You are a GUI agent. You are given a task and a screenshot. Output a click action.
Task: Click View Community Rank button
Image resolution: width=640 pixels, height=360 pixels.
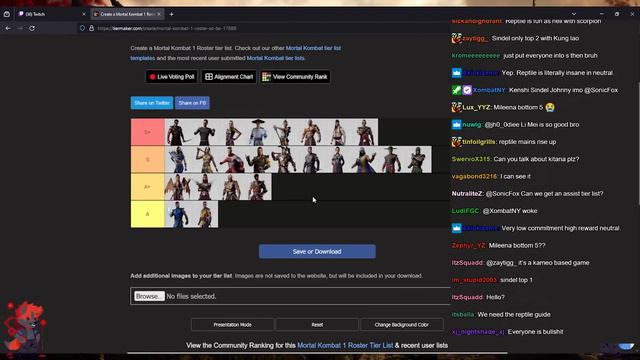pyautogui.click(x=295, y=77)
